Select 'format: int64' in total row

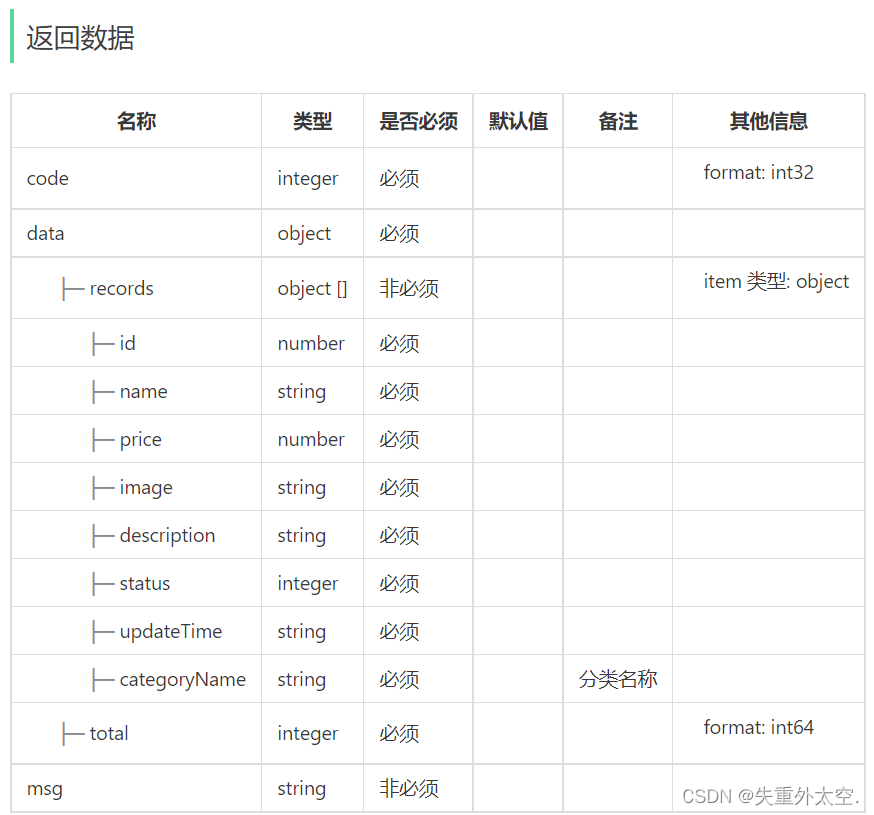(759, 727)
